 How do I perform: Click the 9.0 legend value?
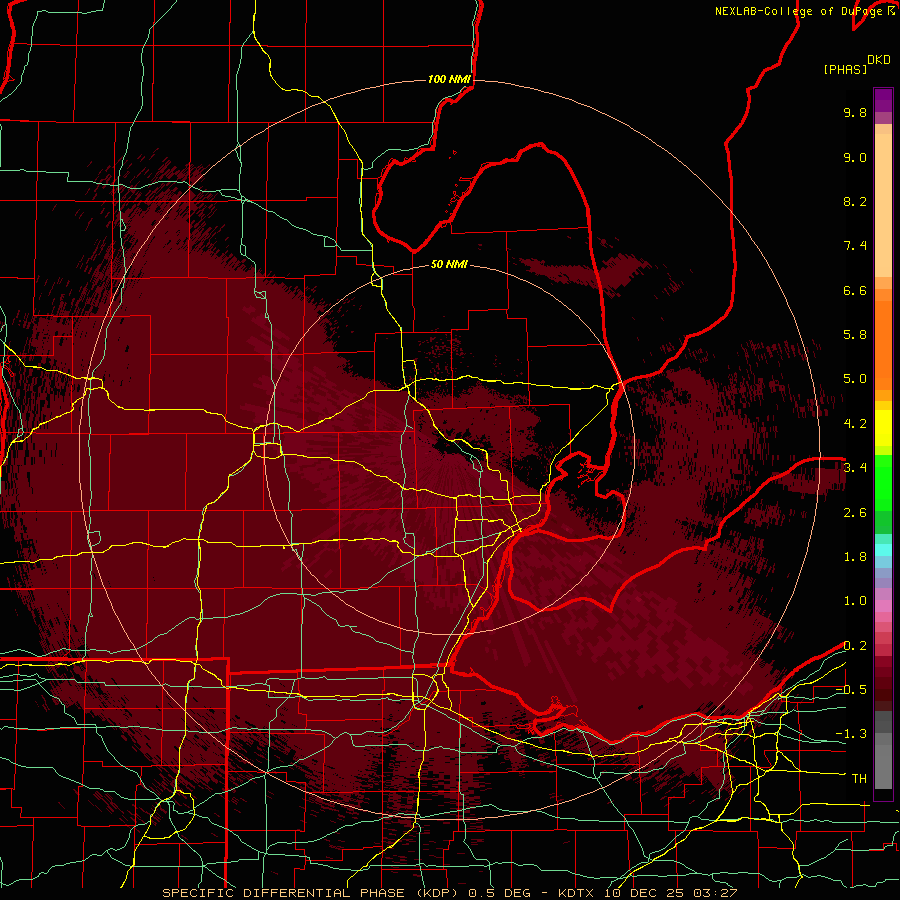tap(855, 157)
